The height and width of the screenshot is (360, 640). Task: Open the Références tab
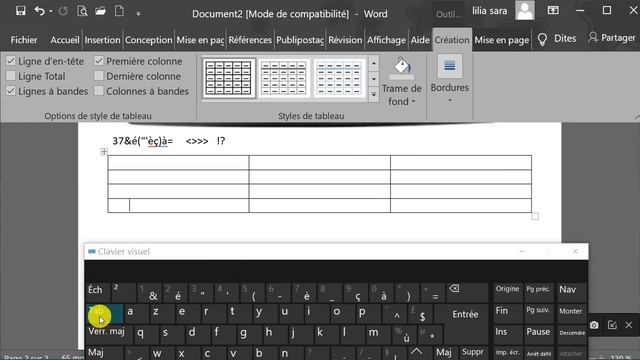[250, 40]
